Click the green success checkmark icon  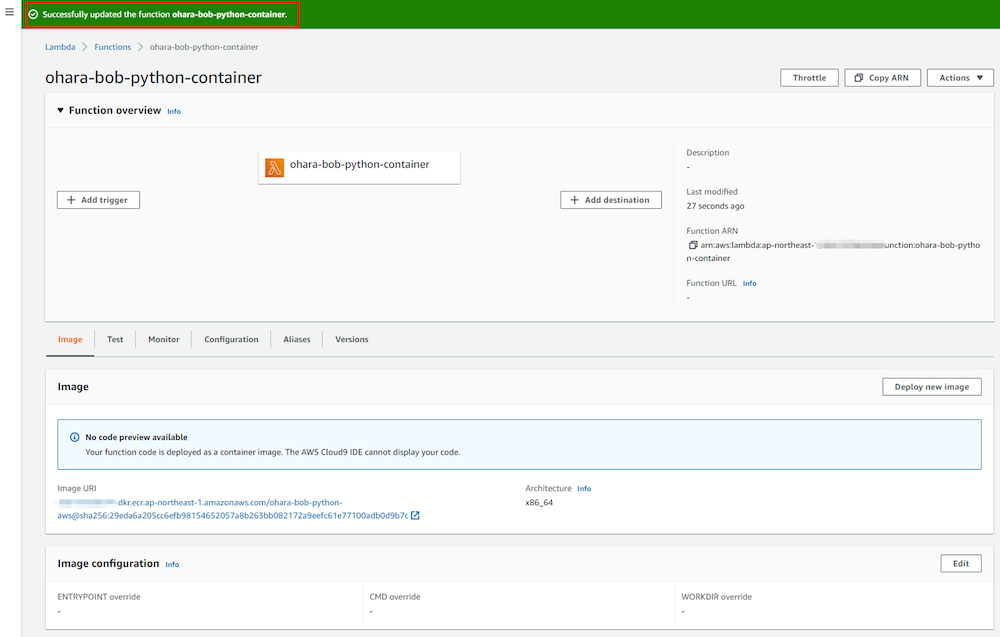33,14
